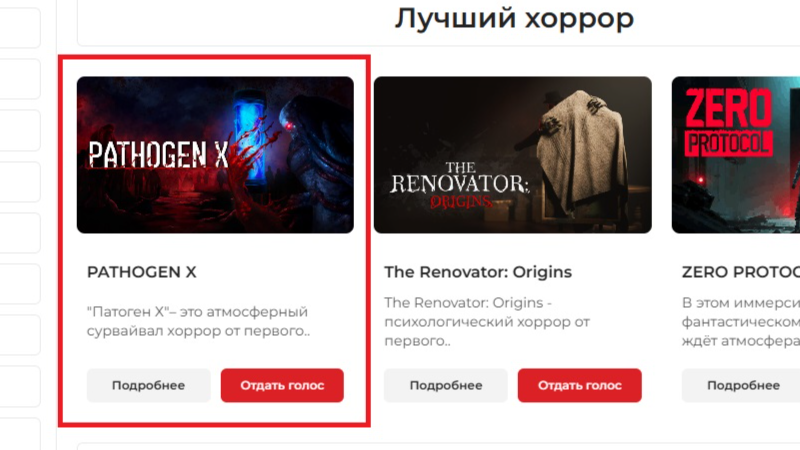Open Подробнее for The Renovator: Origins
This screenshot has width=800, height=450.
click(446, 385)
